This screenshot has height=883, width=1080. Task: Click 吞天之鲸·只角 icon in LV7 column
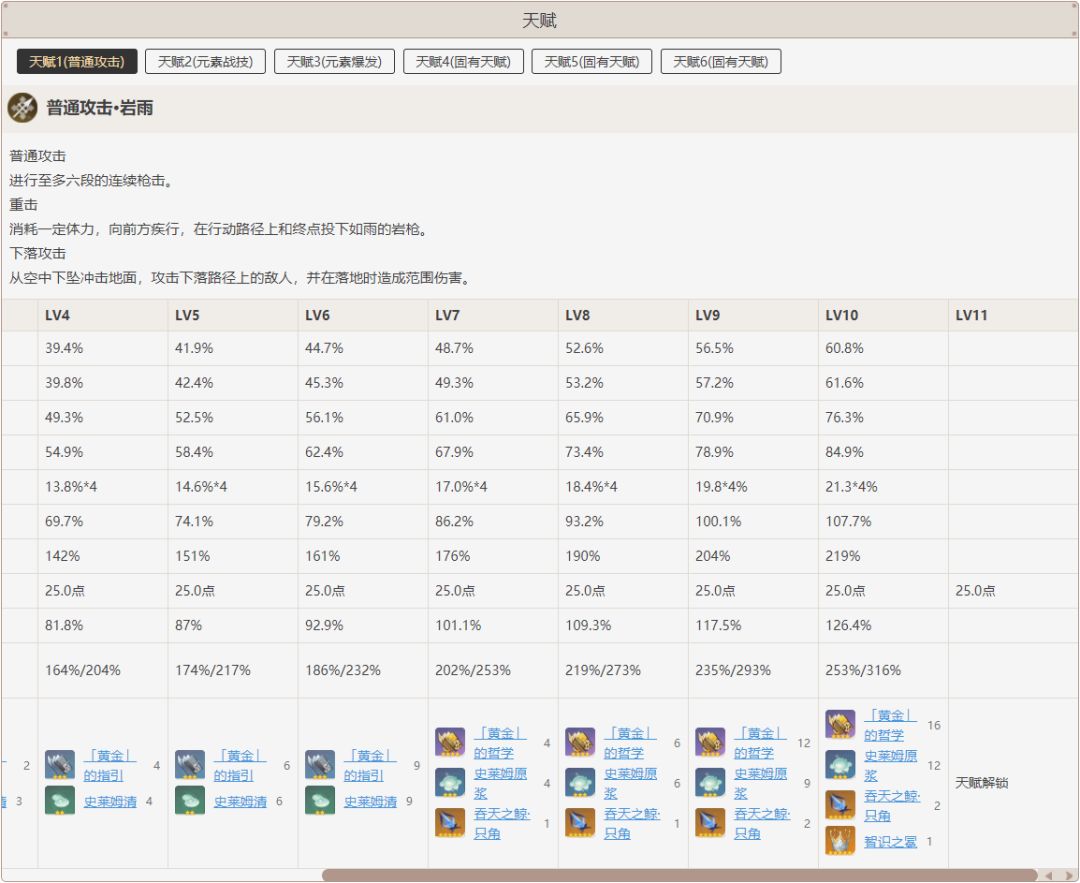pyautogui.click(x=450, y=823)
